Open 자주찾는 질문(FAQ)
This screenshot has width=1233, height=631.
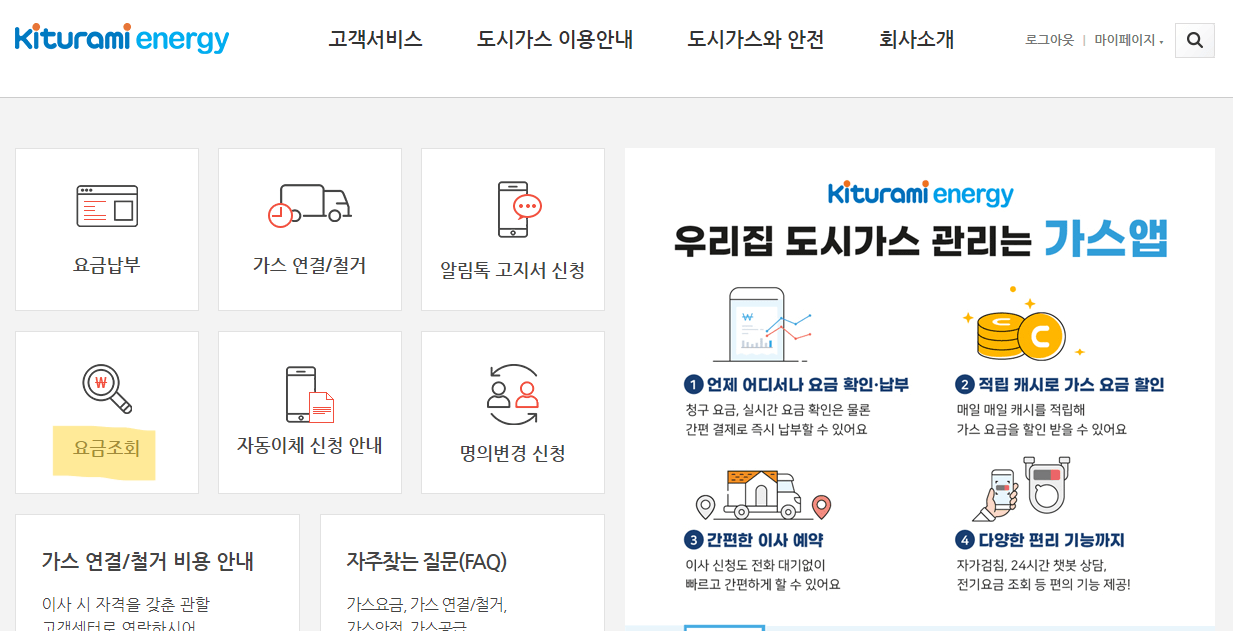pyautogui.click(x=428, y=562)
